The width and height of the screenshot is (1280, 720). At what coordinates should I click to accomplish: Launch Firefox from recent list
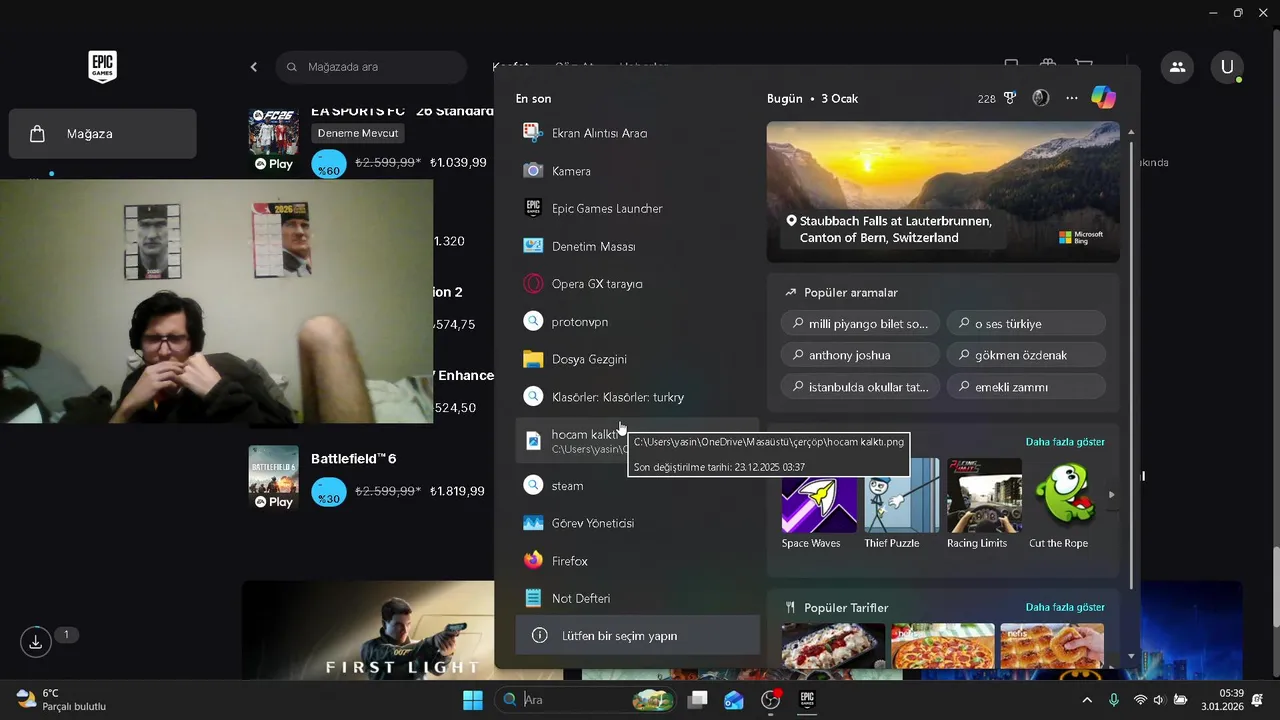point(637,561)
